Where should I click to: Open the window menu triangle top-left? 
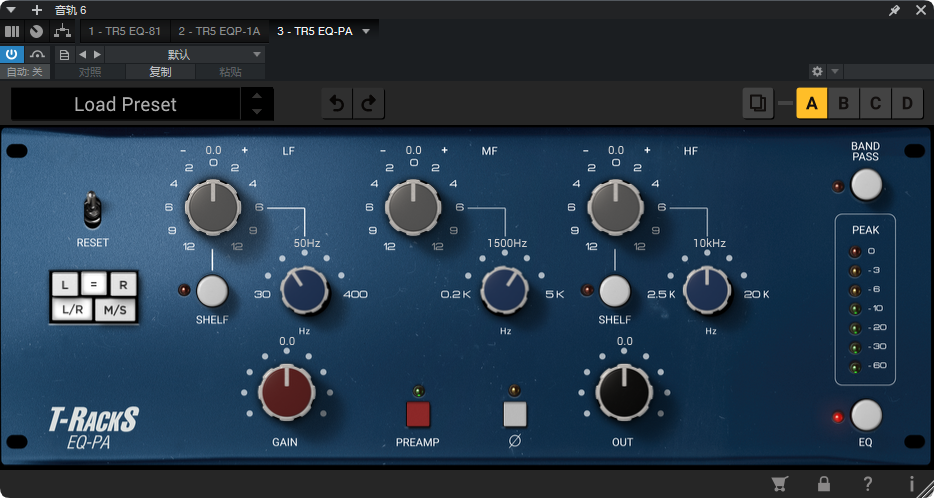tap(11, 10)
